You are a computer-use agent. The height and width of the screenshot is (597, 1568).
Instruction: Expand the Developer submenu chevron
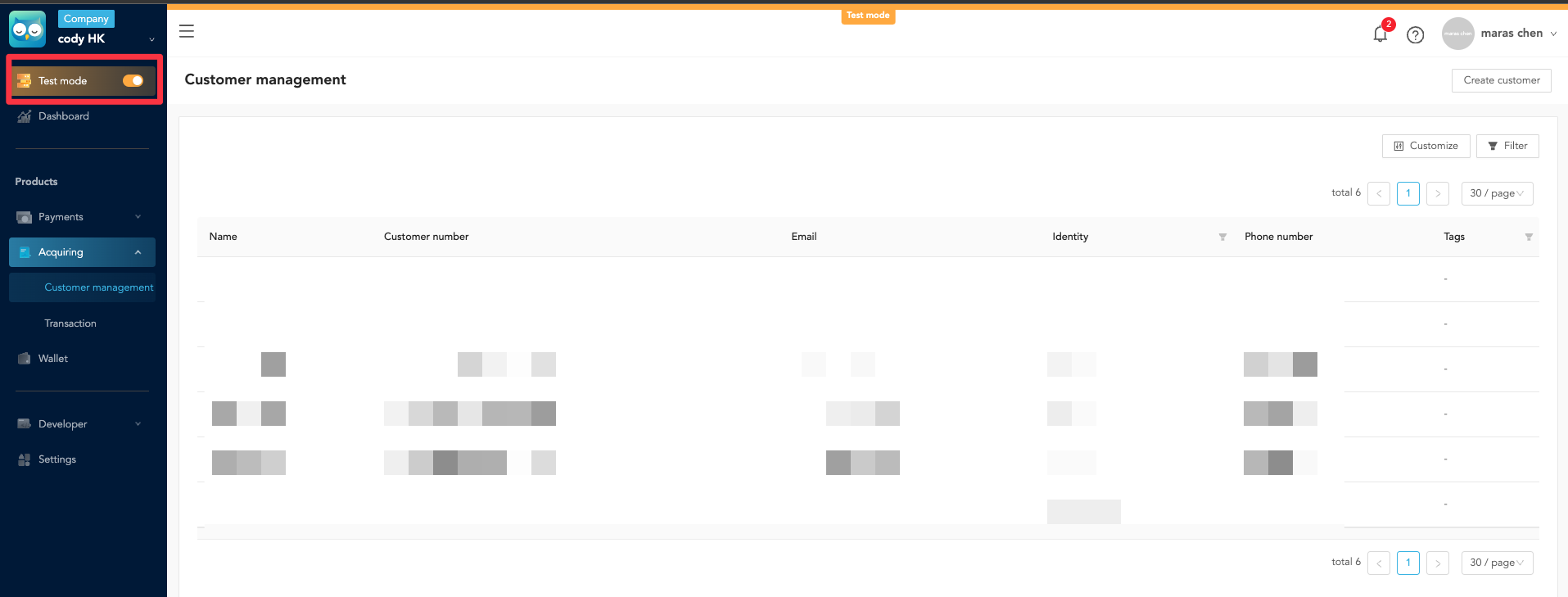(138, 424)
